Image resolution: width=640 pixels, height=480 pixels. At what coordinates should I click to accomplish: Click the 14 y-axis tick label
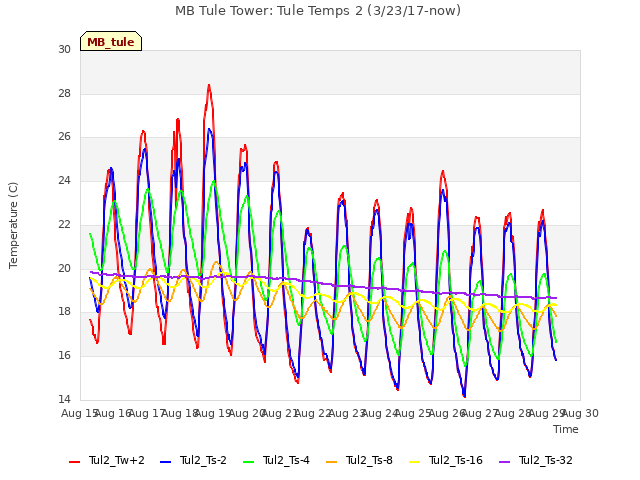[x=64, y=399]
